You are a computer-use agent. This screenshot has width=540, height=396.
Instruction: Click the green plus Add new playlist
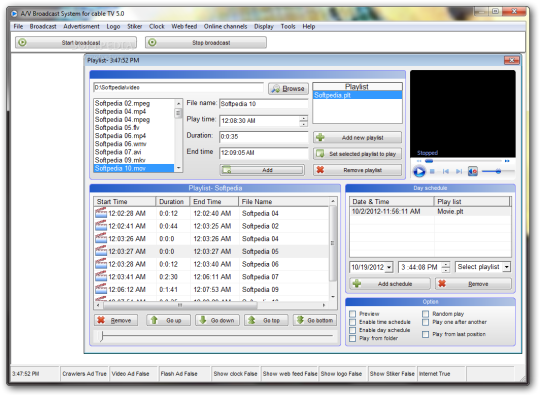pyautogui.click(x=357, y=137)
